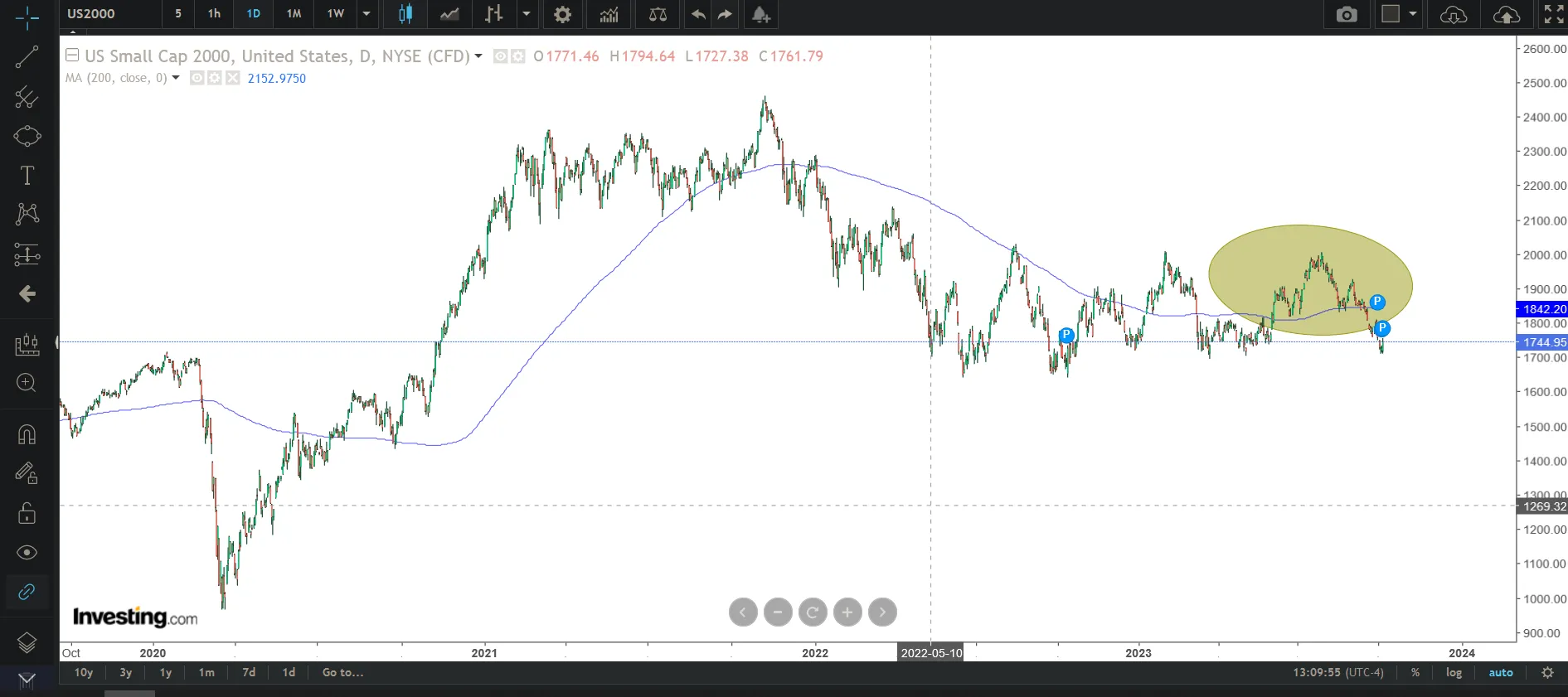Redo the last chart action
Image resolution: width=1568 pixels, height=697 pixels.
(x=725, y=14)
